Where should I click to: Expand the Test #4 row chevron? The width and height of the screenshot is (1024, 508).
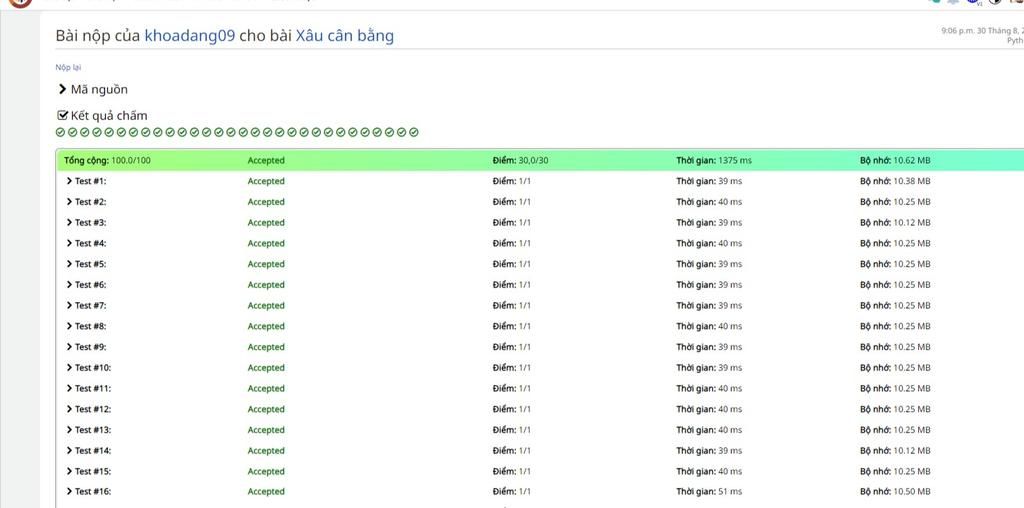coord(69,243)
